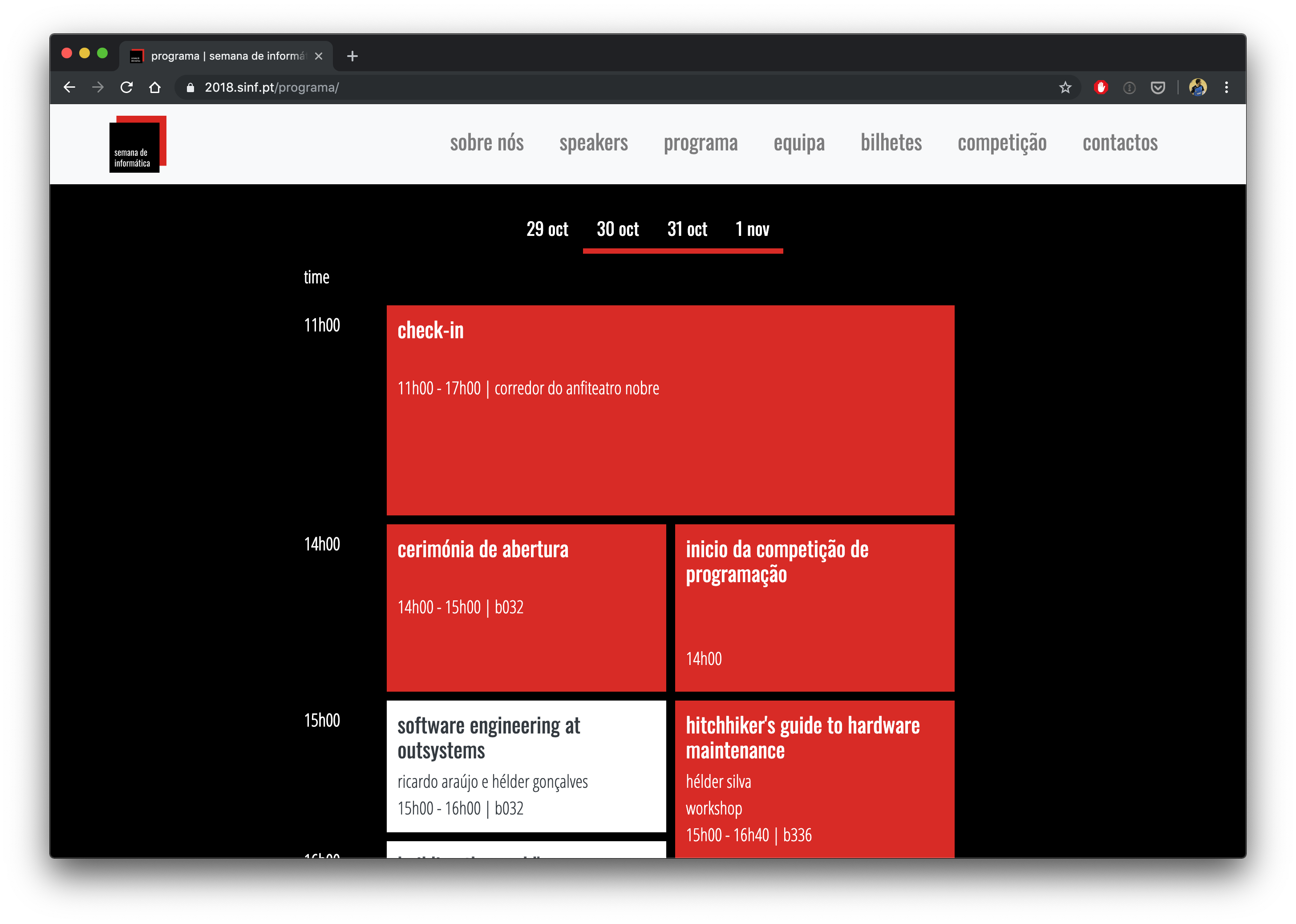Click the address bar URL field
This screenshot has width=1296, height=924.
[569, 87]
